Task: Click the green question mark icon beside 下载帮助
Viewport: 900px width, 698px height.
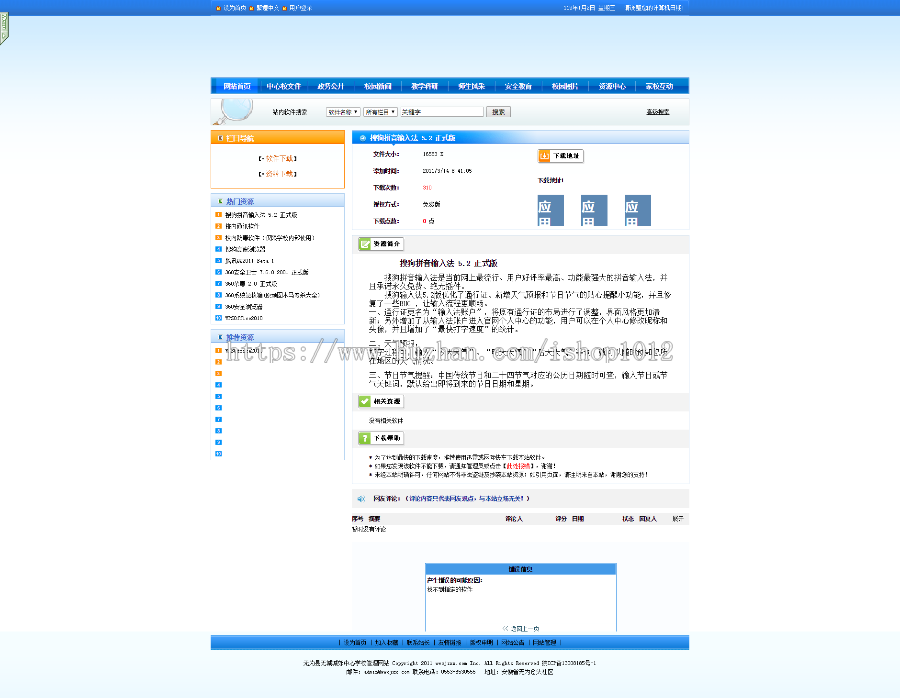Action: click(x=364, y=438)
